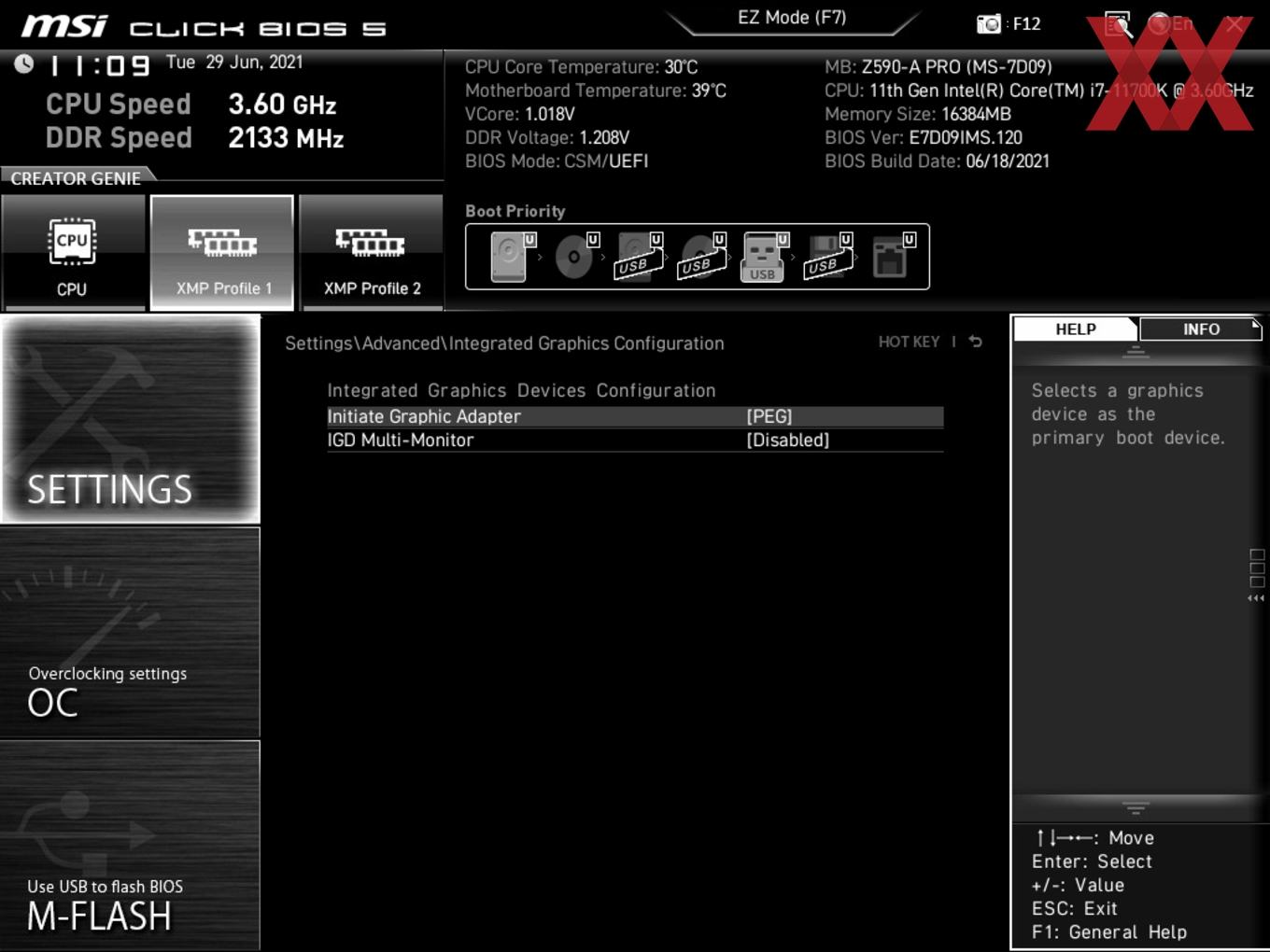Image resolution: width=1270 pixels, height=952 pixels.
Task: Click the HOT KEY label
Action: click(x=909, y=342)
